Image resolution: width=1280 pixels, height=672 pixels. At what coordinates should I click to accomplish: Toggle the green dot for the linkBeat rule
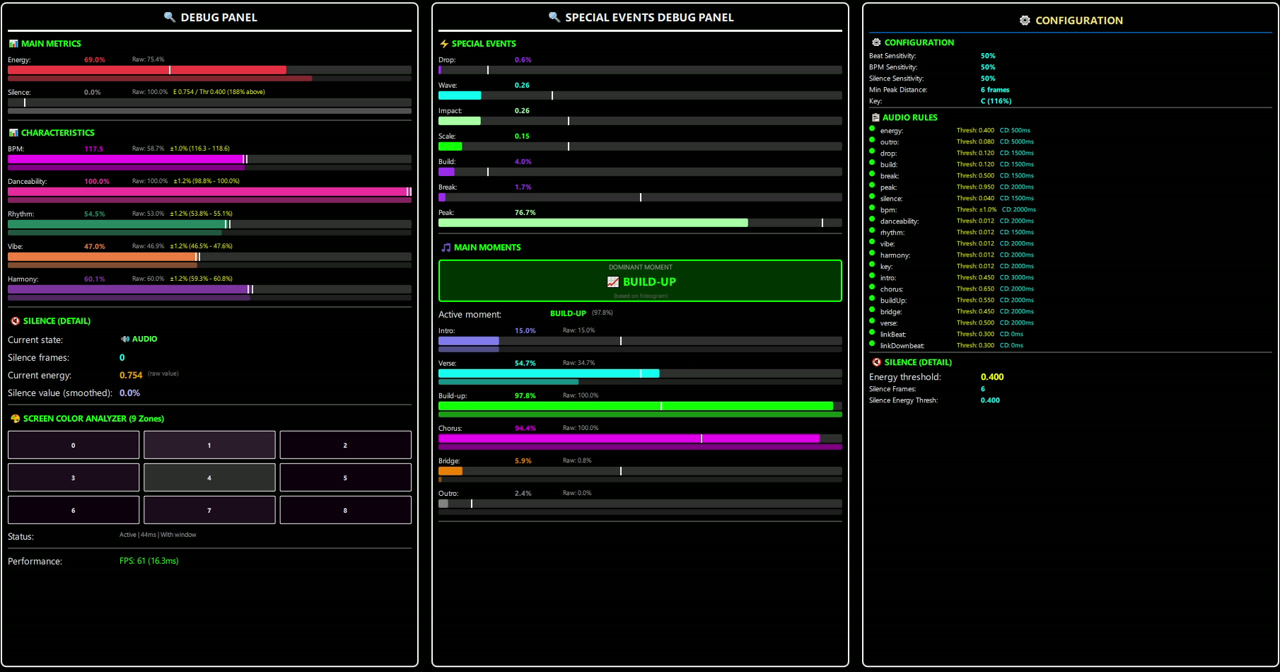click(x=872, y=333)
